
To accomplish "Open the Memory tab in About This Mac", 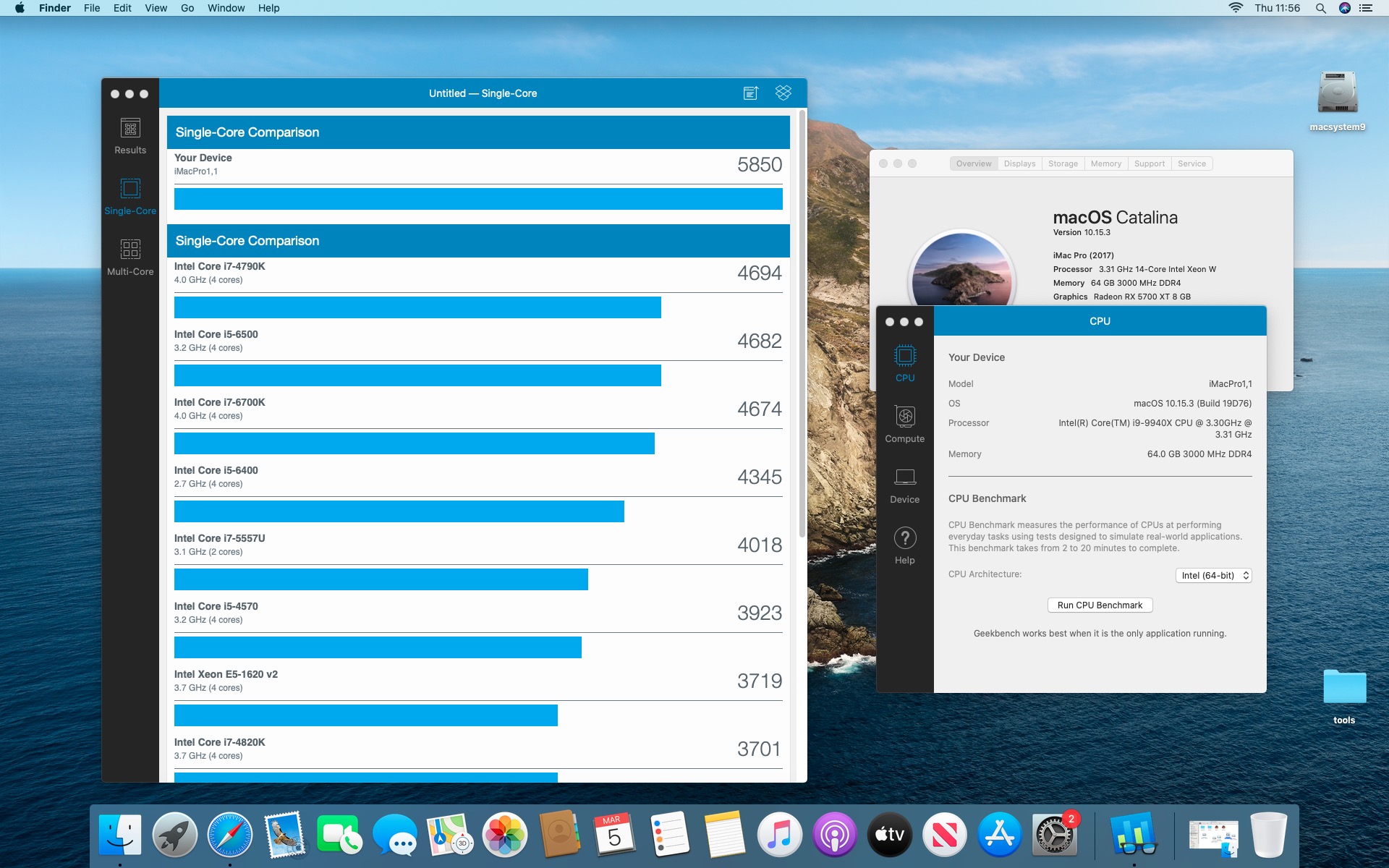I will coord(1105,163).
